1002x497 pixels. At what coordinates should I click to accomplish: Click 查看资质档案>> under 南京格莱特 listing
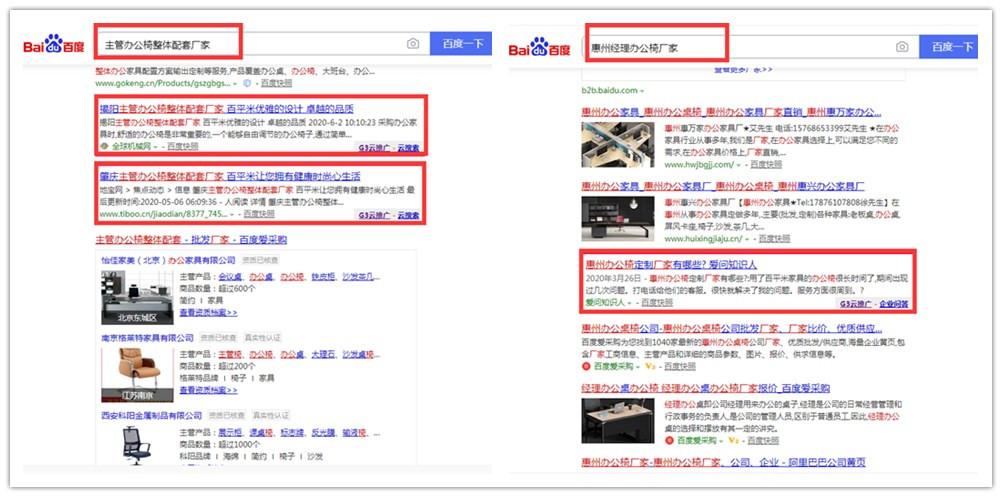coord(208,390)
